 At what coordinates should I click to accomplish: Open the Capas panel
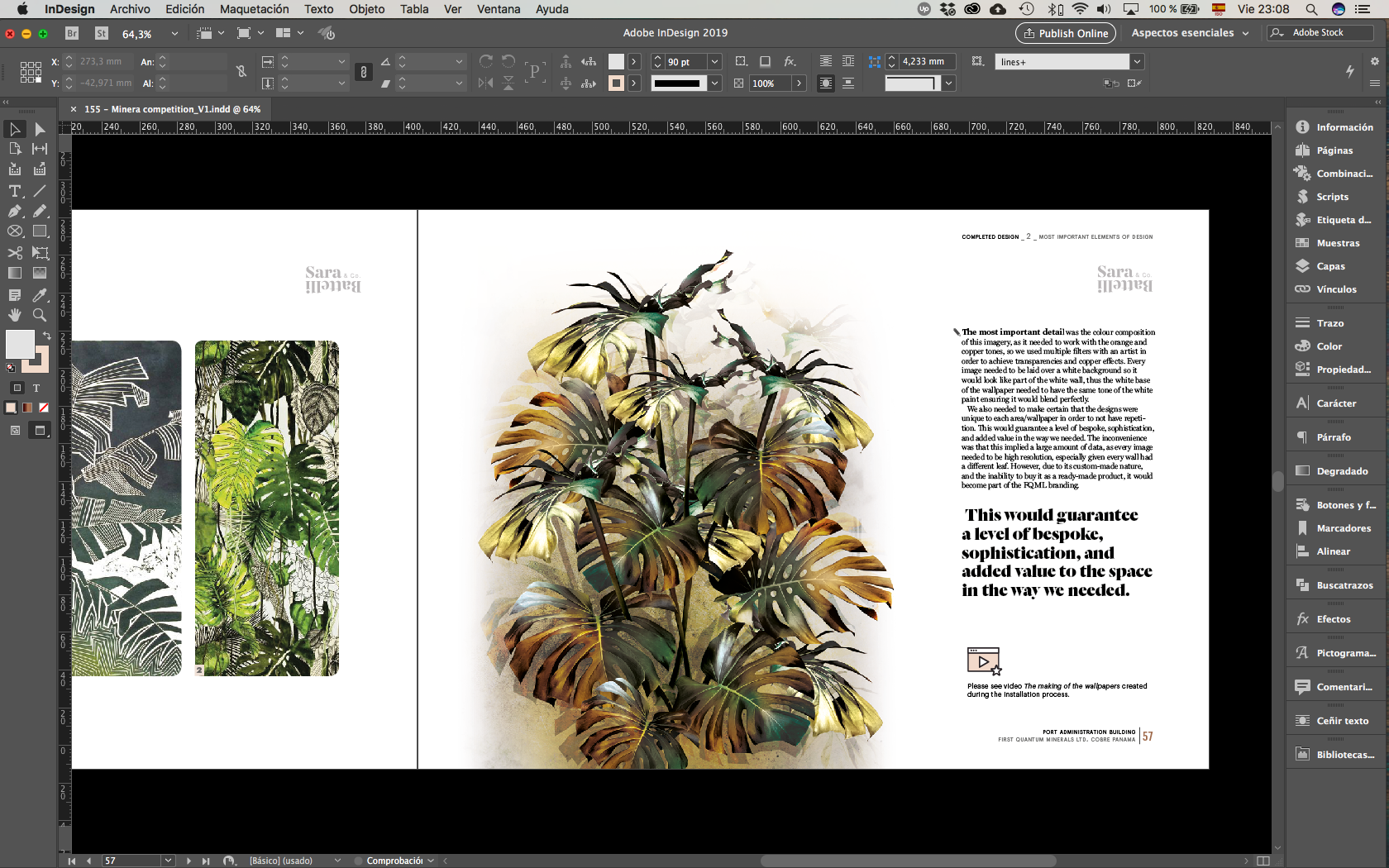point(1330,266)
